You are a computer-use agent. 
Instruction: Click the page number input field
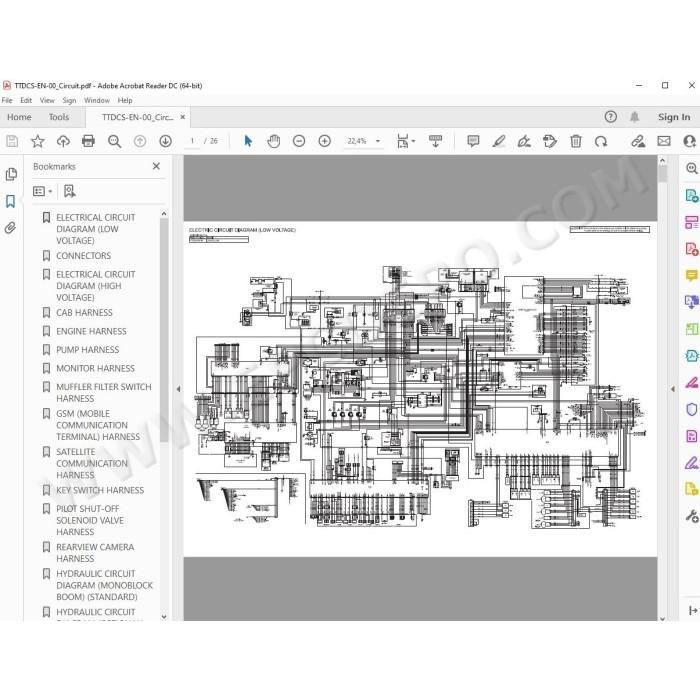[192, 141]
